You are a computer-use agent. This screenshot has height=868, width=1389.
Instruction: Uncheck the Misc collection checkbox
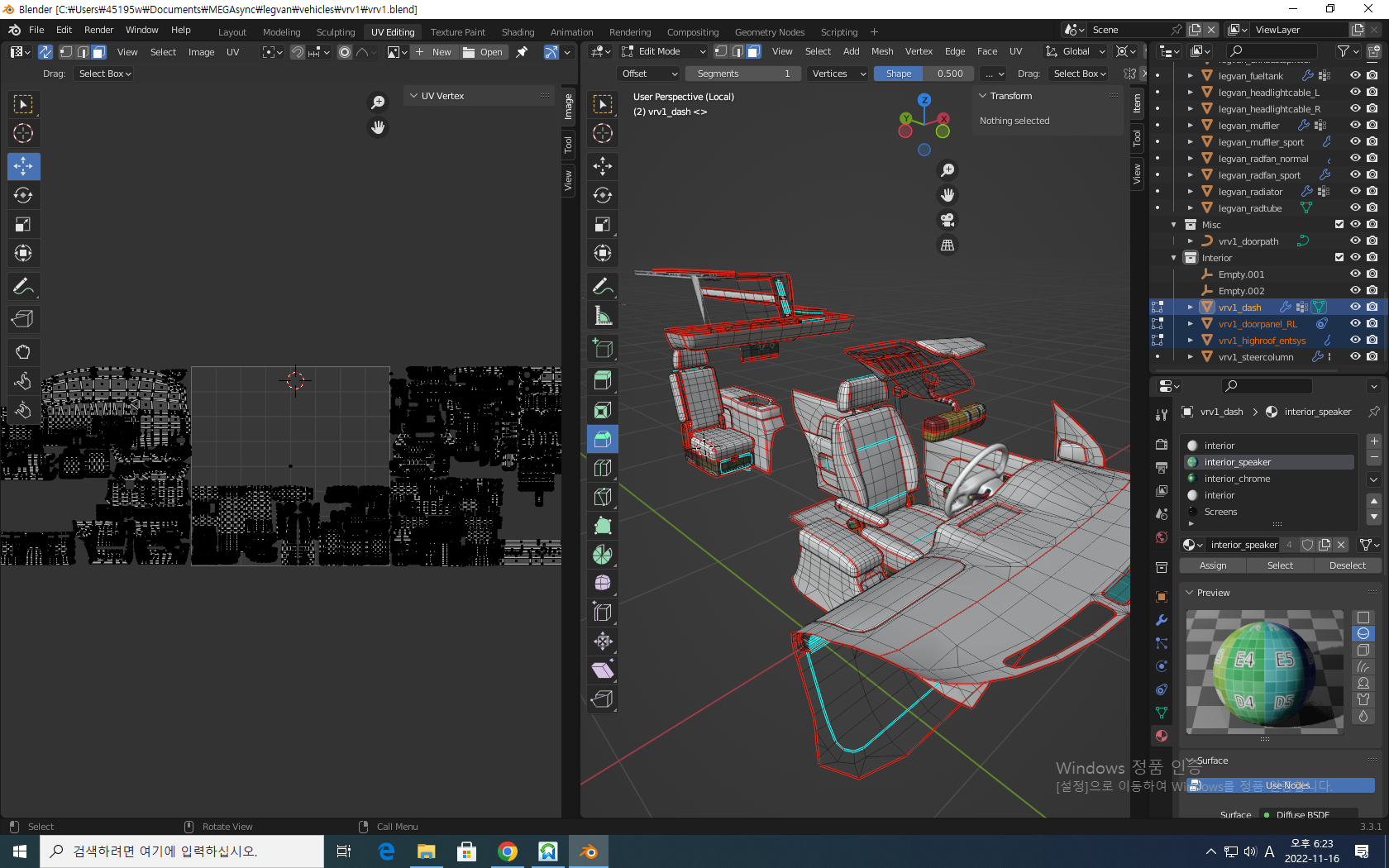[1339, 225]
